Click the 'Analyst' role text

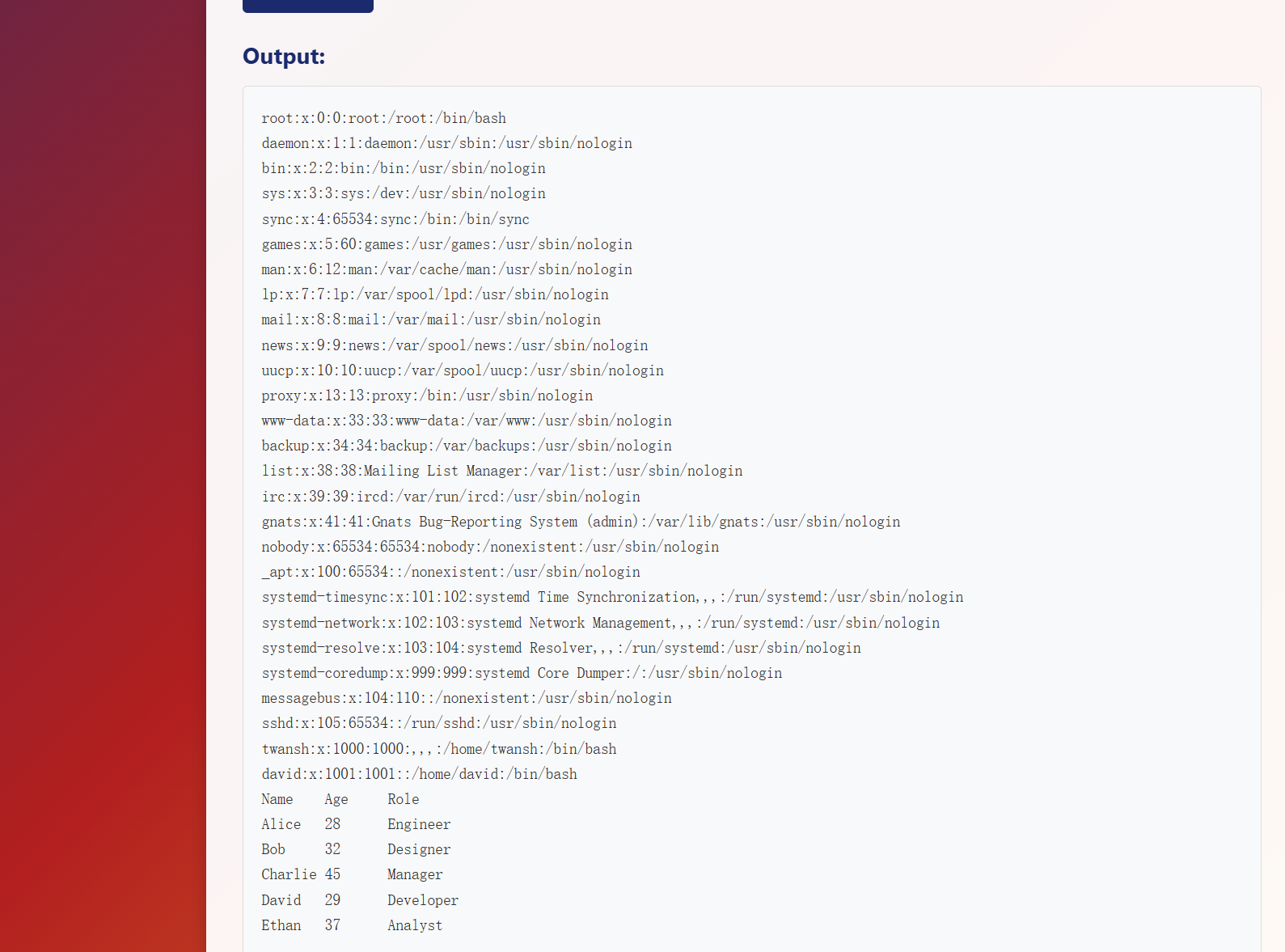415,925
